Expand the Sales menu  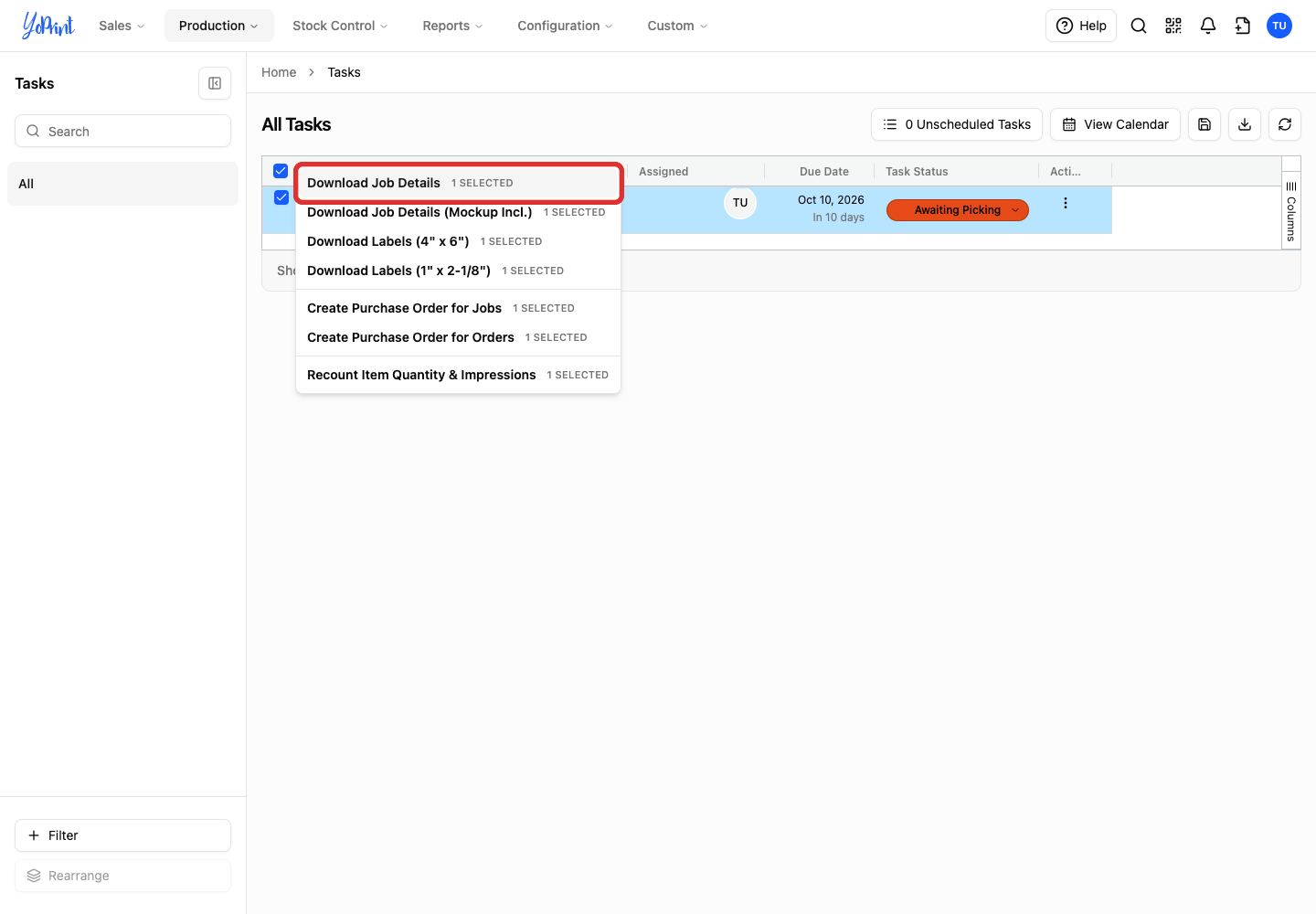(x=122, y=26)
